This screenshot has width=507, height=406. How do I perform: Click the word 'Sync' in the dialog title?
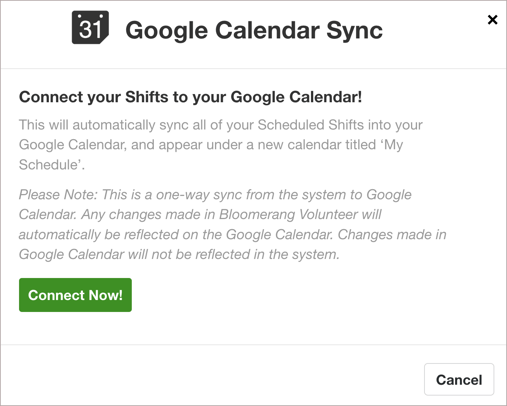pyautogui.click(x=354, y=31)
